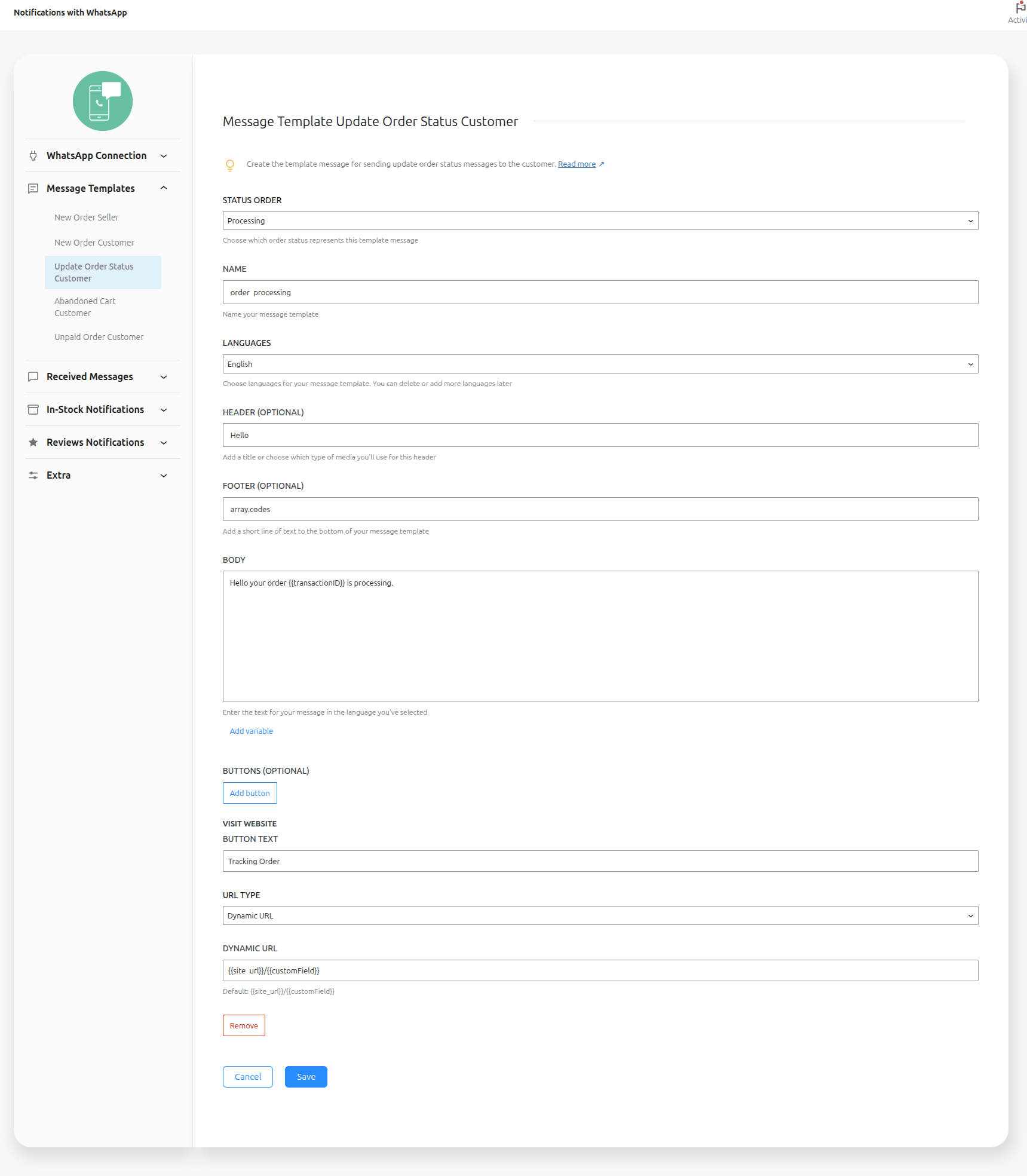
Task: Click the Received Messages chat icon
Action: [x=33, y=377]
